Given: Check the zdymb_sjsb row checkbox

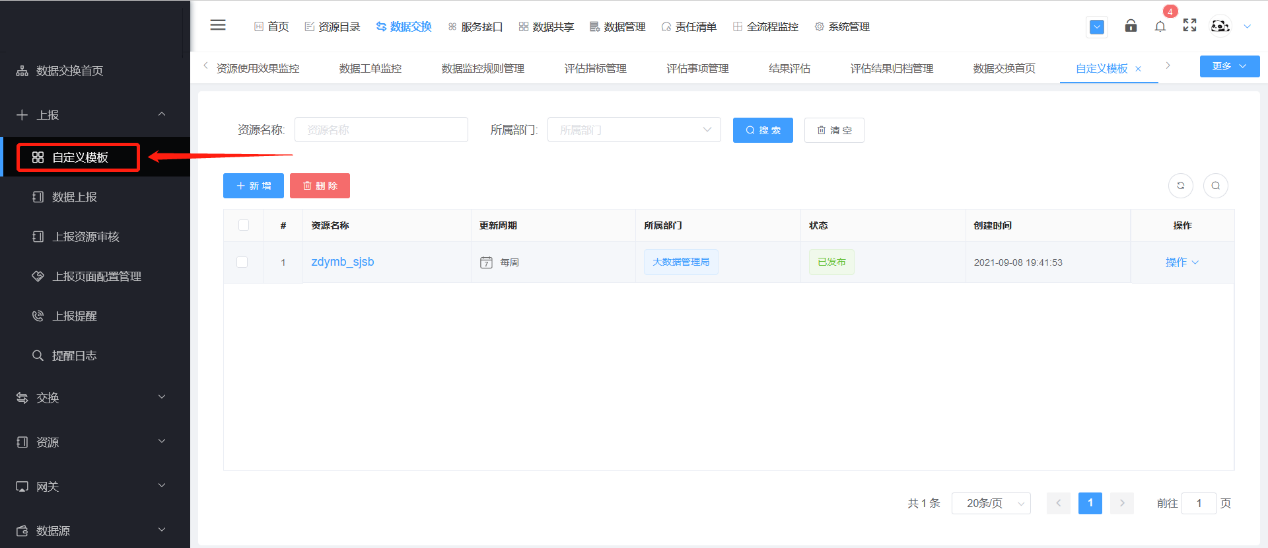Looking at the screenshot, I should click(242, 262).
